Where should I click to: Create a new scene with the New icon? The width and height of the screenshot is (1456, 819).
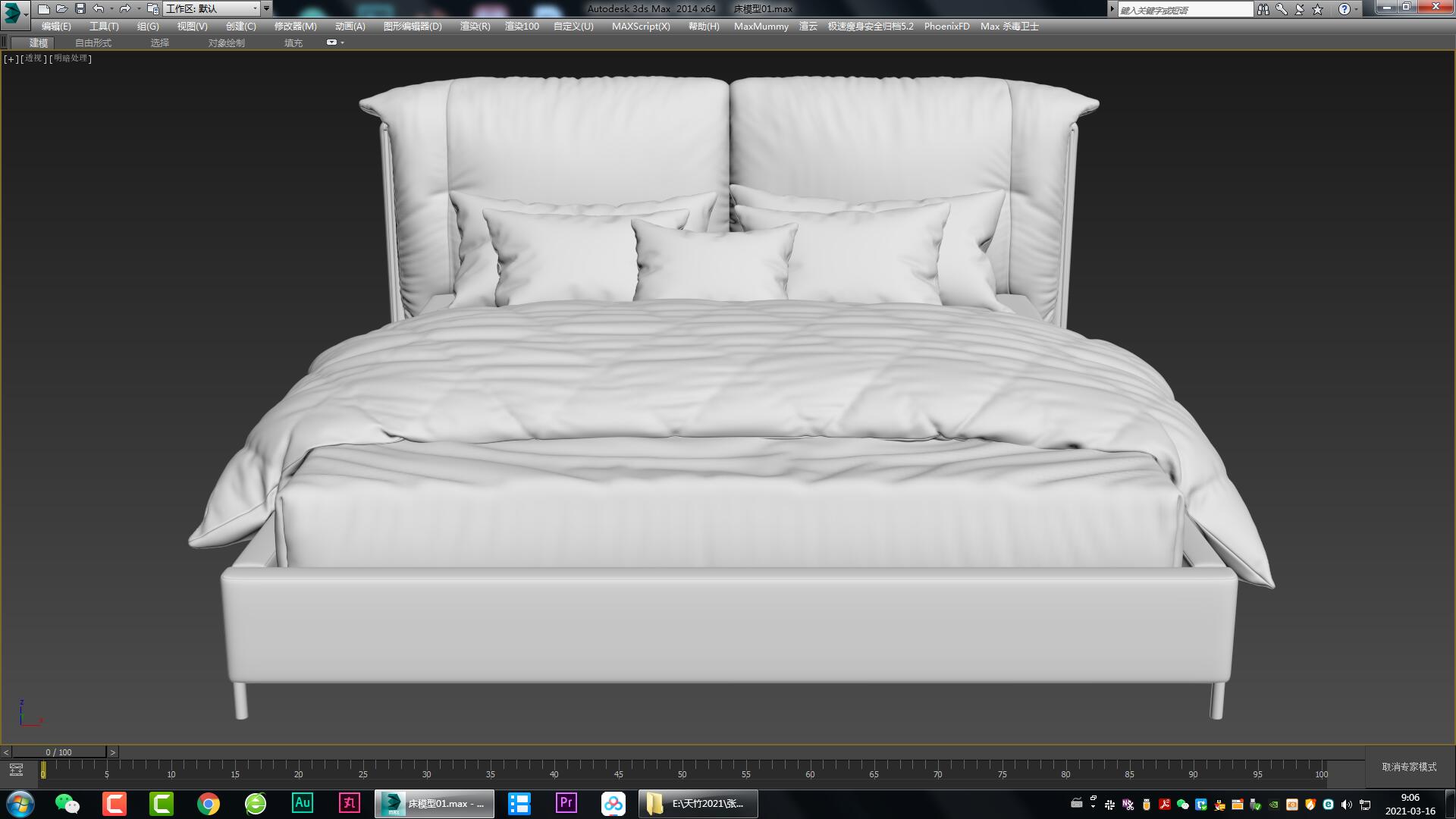(43, 8)
